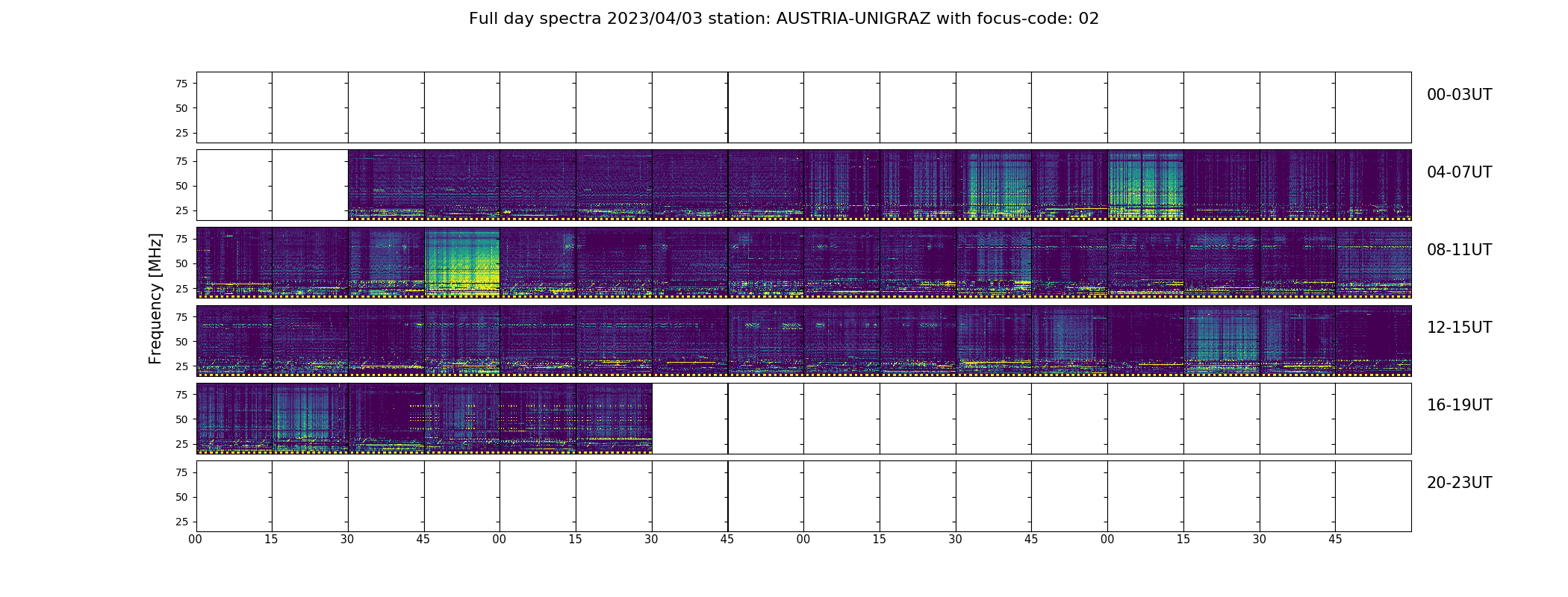Select the 04-07UT row label

pos(1458,172)
